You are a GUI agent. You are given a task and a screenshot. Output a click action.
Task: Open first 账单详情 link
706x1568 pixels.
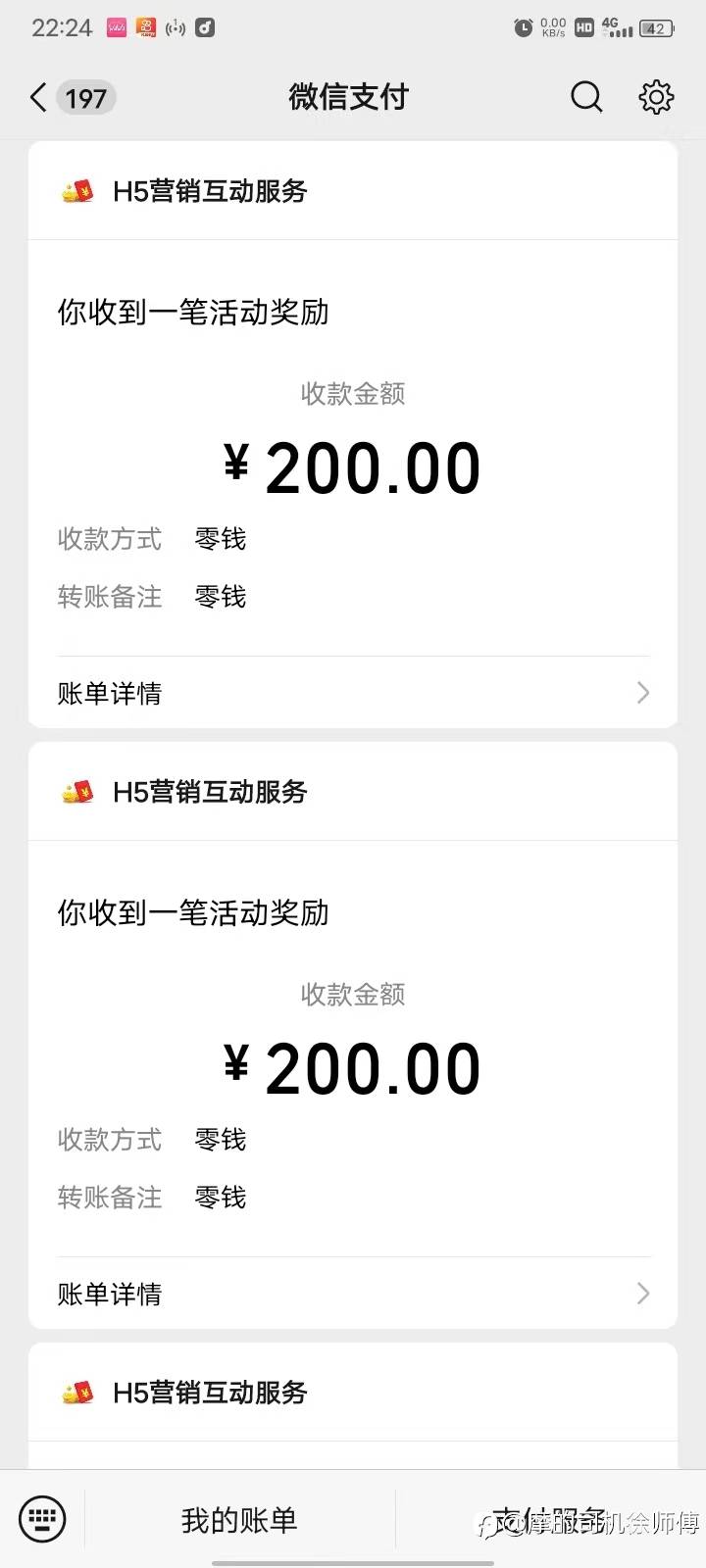pos(353,693)
